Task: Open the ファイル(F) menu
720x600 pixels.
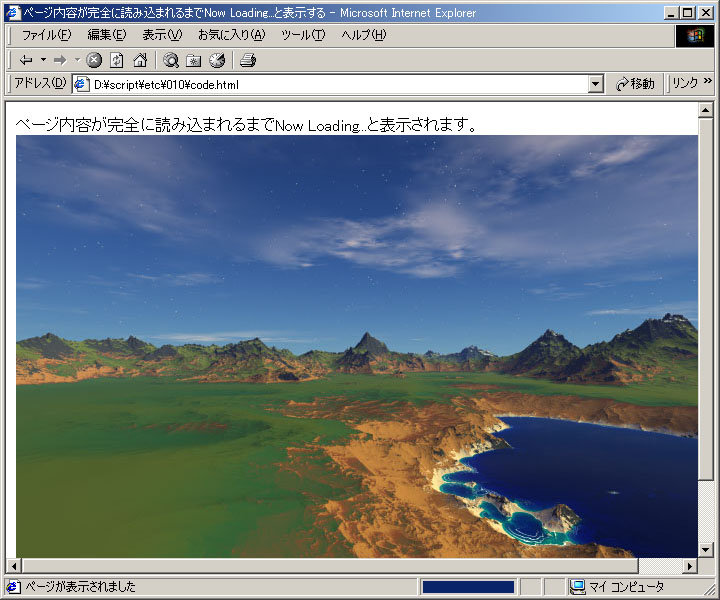Action: 46,35
